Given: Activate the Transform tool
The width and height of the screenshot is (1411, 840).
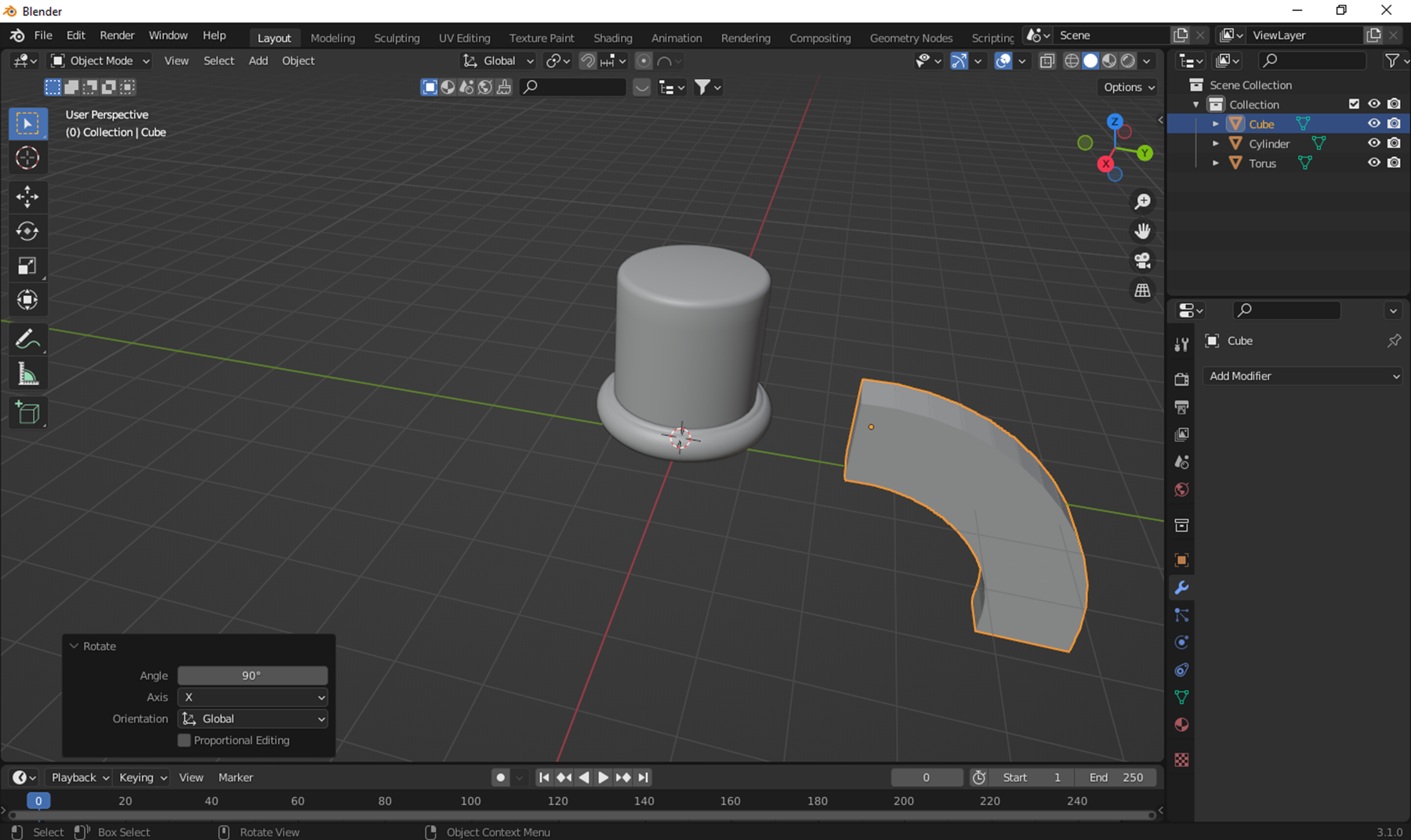Looking at the screenshot, I should point(27,300).
